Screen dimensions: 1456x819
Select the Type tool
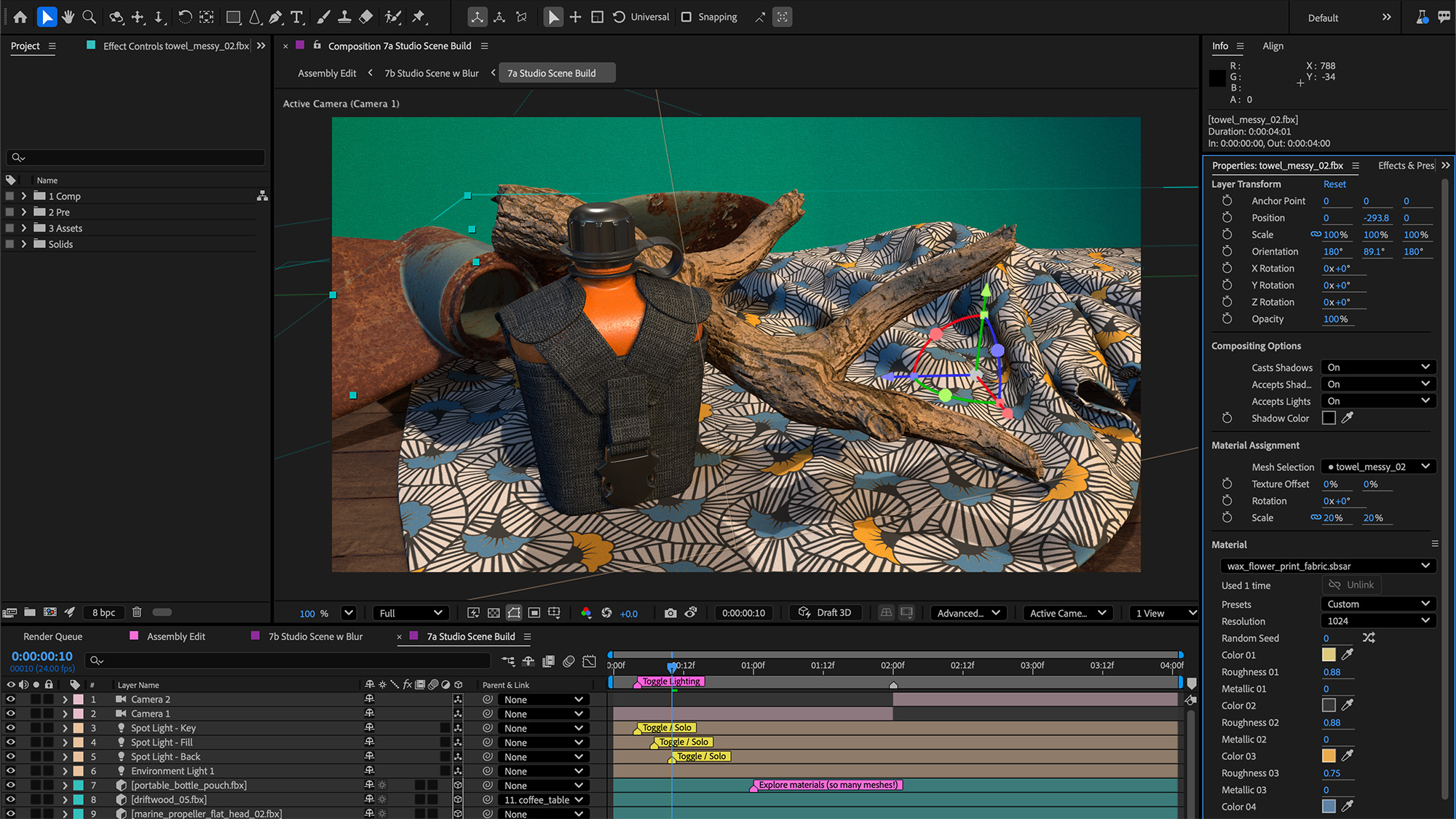coord(296,17)
